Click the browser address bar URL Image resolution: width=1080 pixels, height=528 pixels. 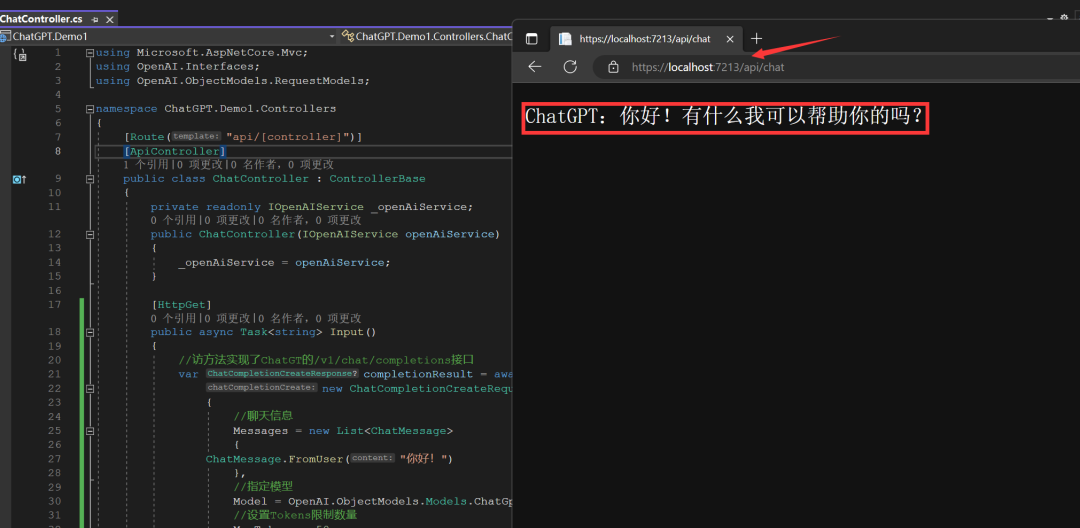click(x=708, y=67)
